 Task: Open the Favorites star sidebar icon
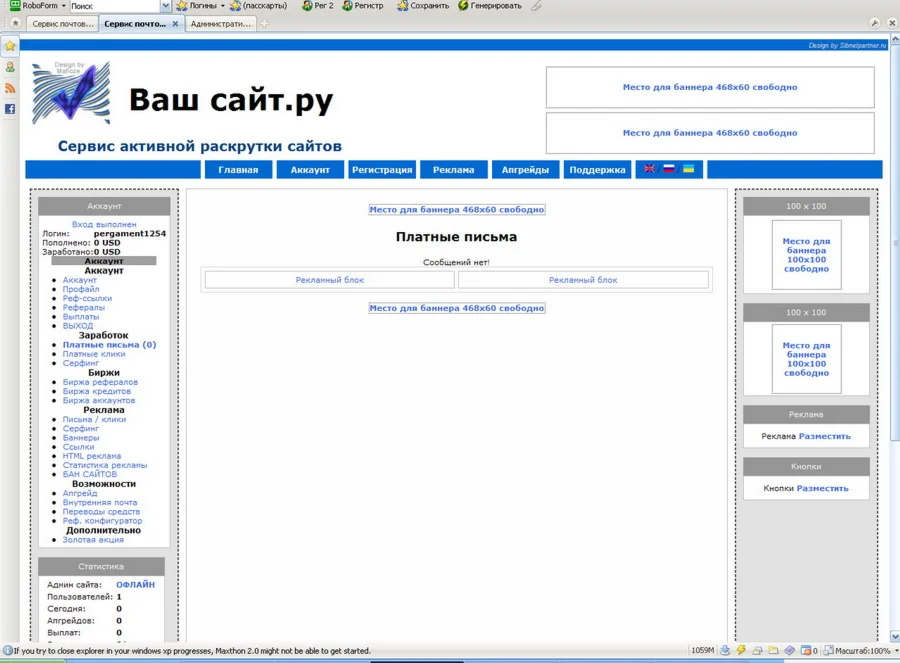10,46
